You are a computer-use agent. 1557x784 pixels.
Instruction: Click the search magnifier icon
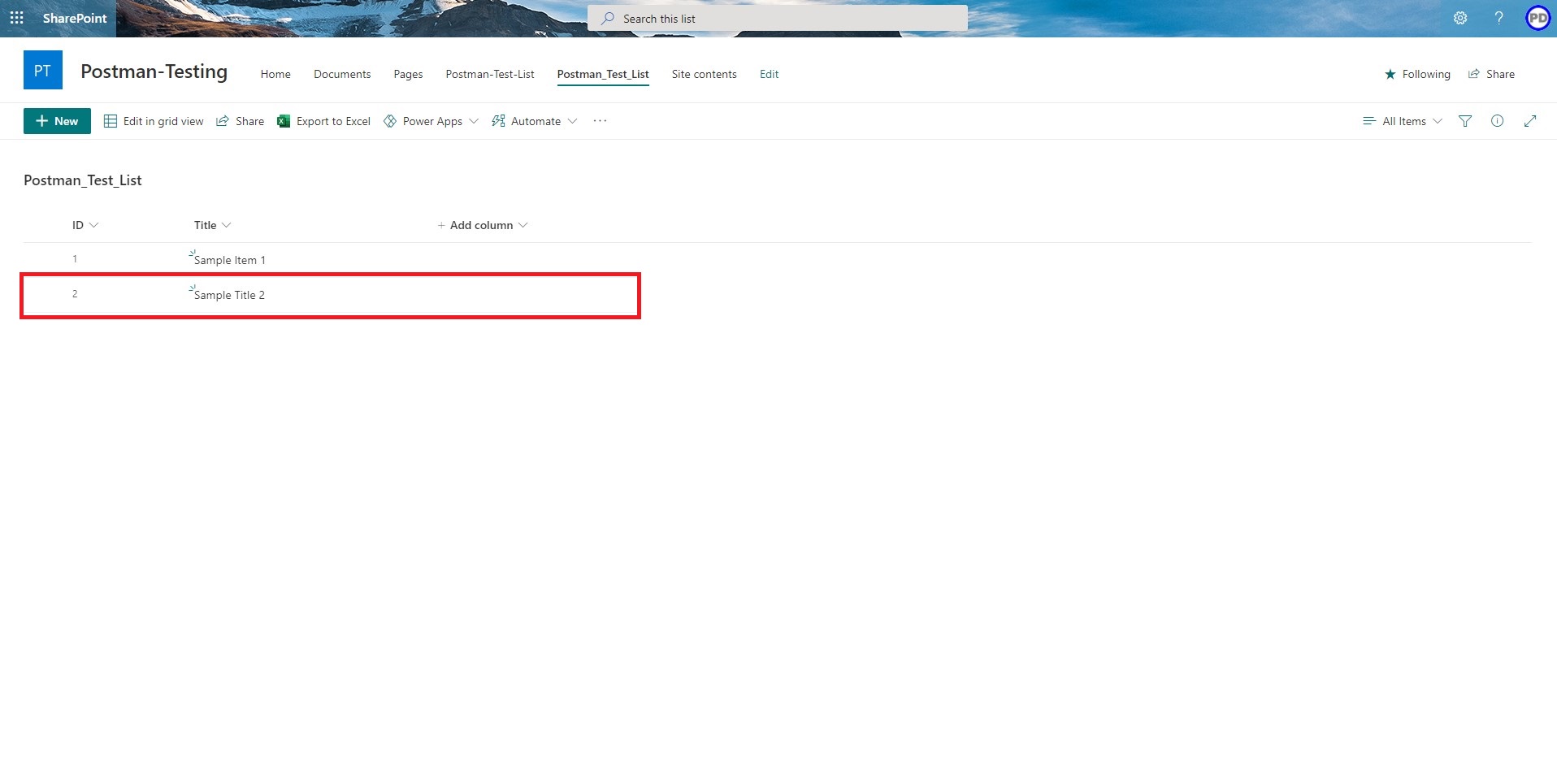tap(607, 18)
